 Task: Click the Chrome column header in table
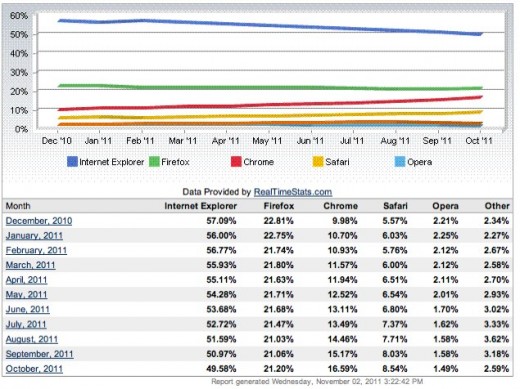pos(341,206)
